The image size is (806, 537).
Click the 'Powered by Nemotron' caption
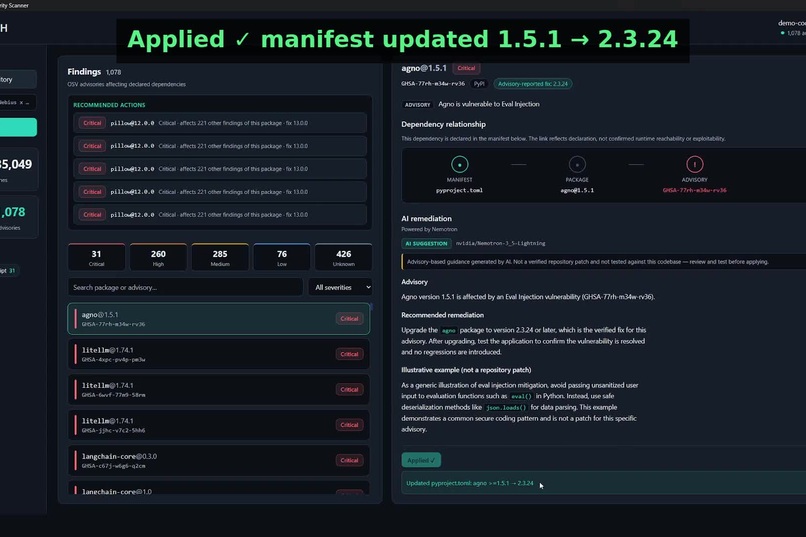click(x=429, y=229)
